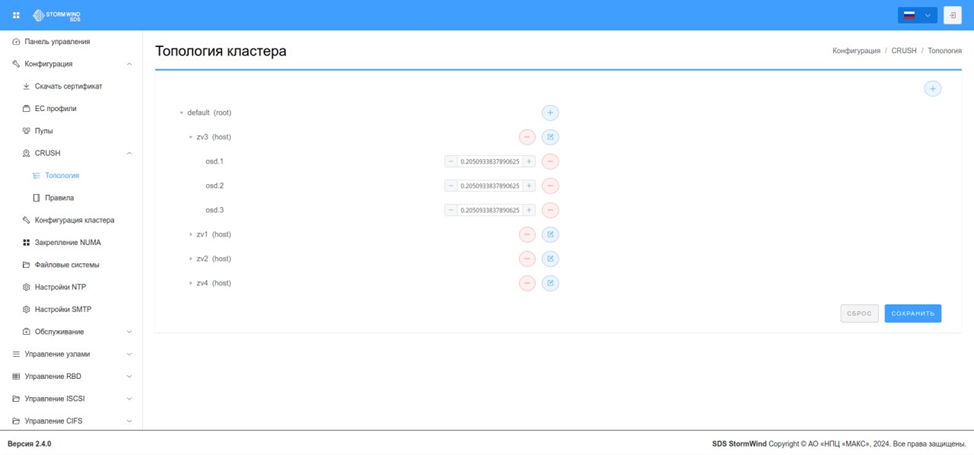Increase osd.2 weight

[529, 186]
